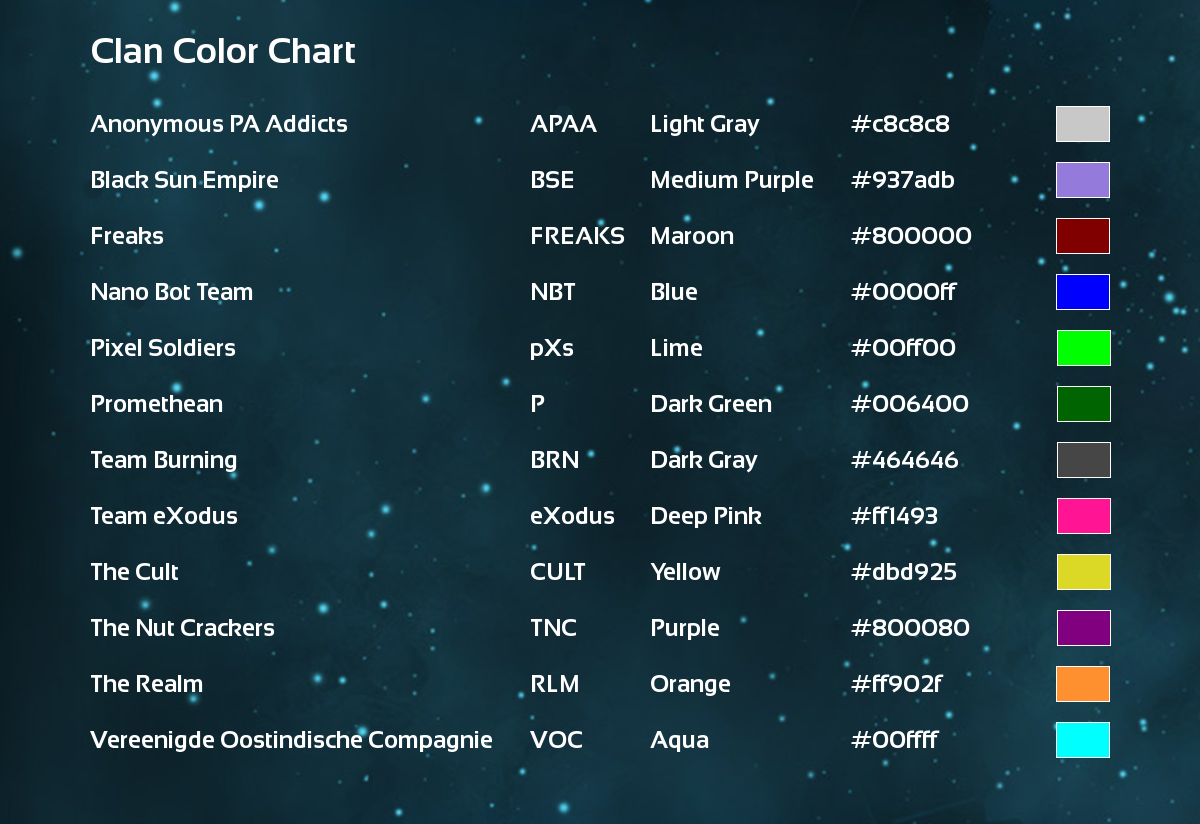Click the Dark Gray color name
The image size is (1200, 824).
tap(704, 460)
